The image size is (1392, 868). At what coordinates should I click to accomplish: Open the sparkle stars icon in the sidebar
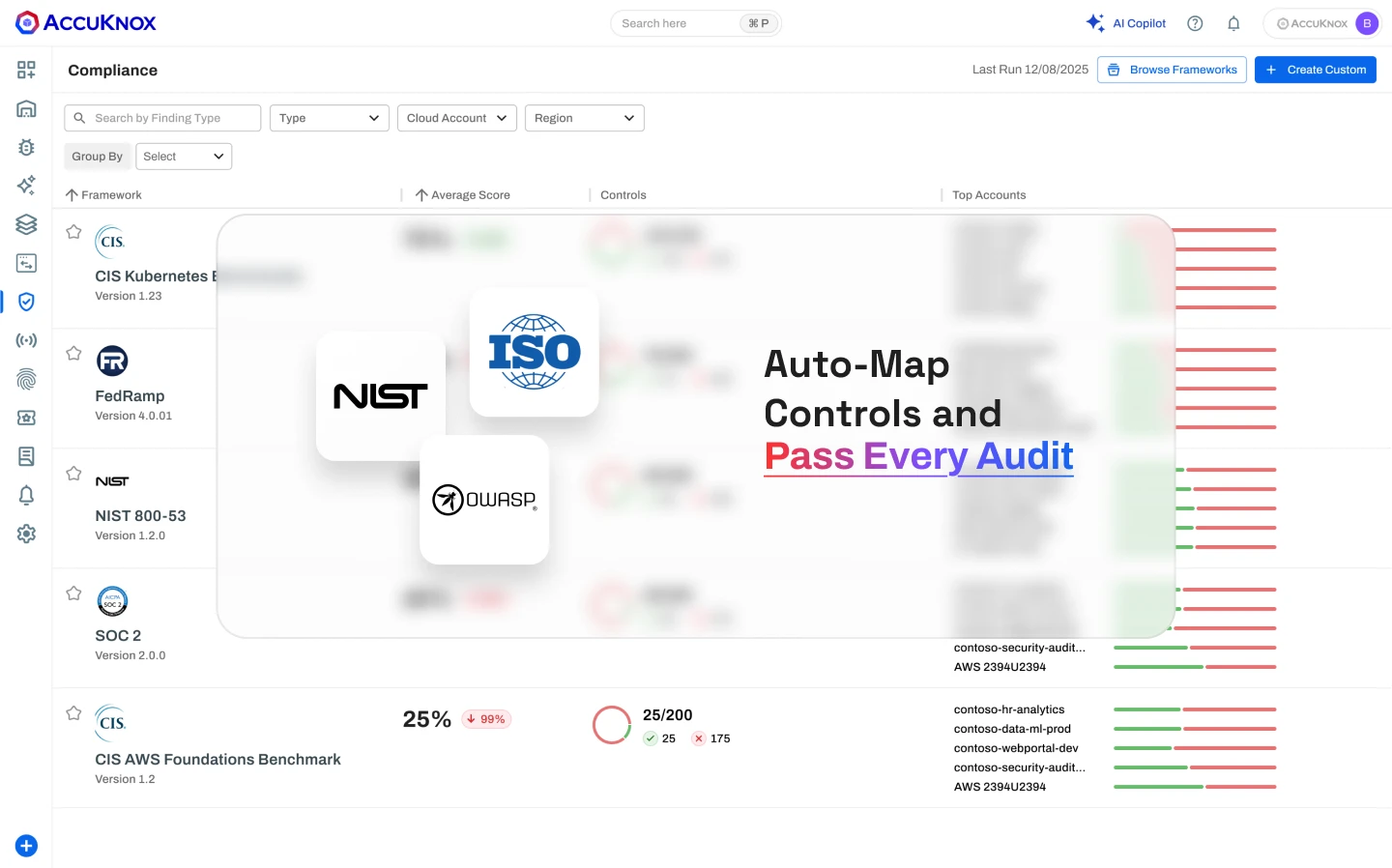(26, 186)
